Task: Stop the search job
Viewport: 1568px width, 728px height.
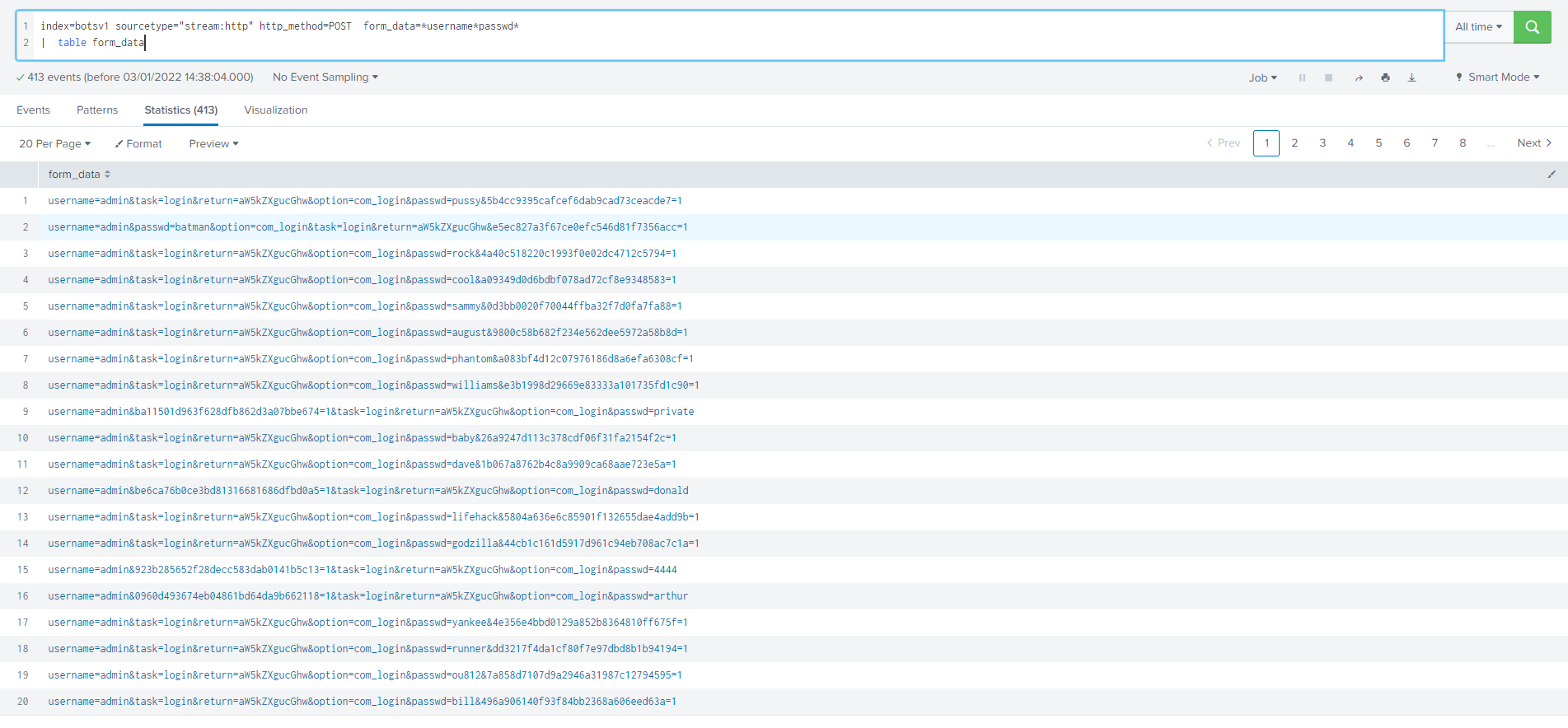Action: point(1328,77)
